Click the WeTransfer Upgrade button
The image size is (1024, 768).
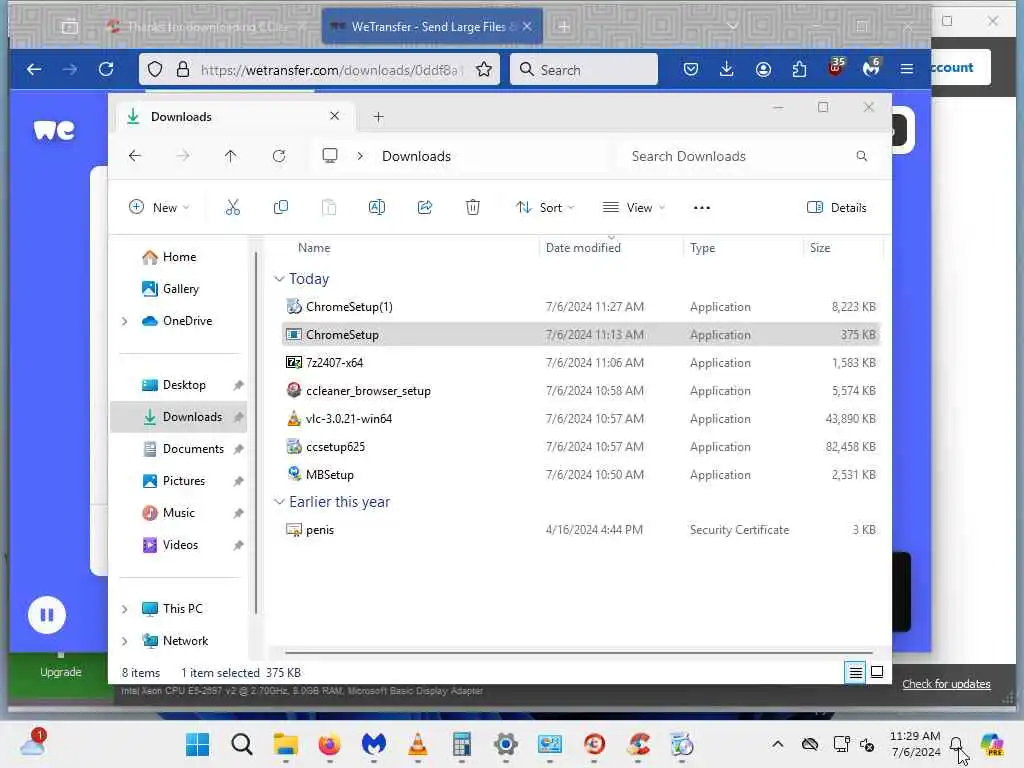[x=61, y=672]
